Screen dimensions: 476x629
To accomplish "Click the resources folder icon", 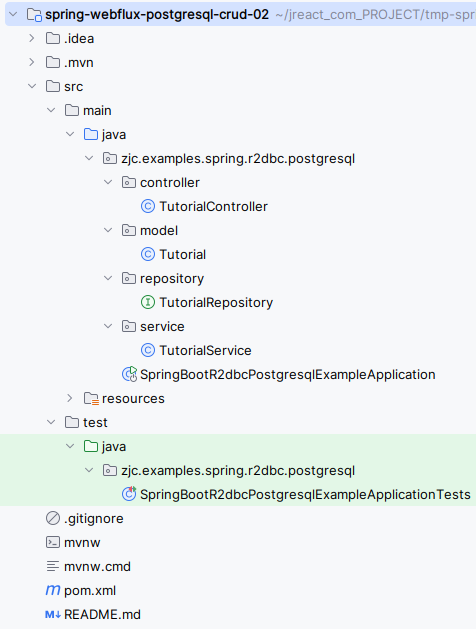I will coord(91,398).
